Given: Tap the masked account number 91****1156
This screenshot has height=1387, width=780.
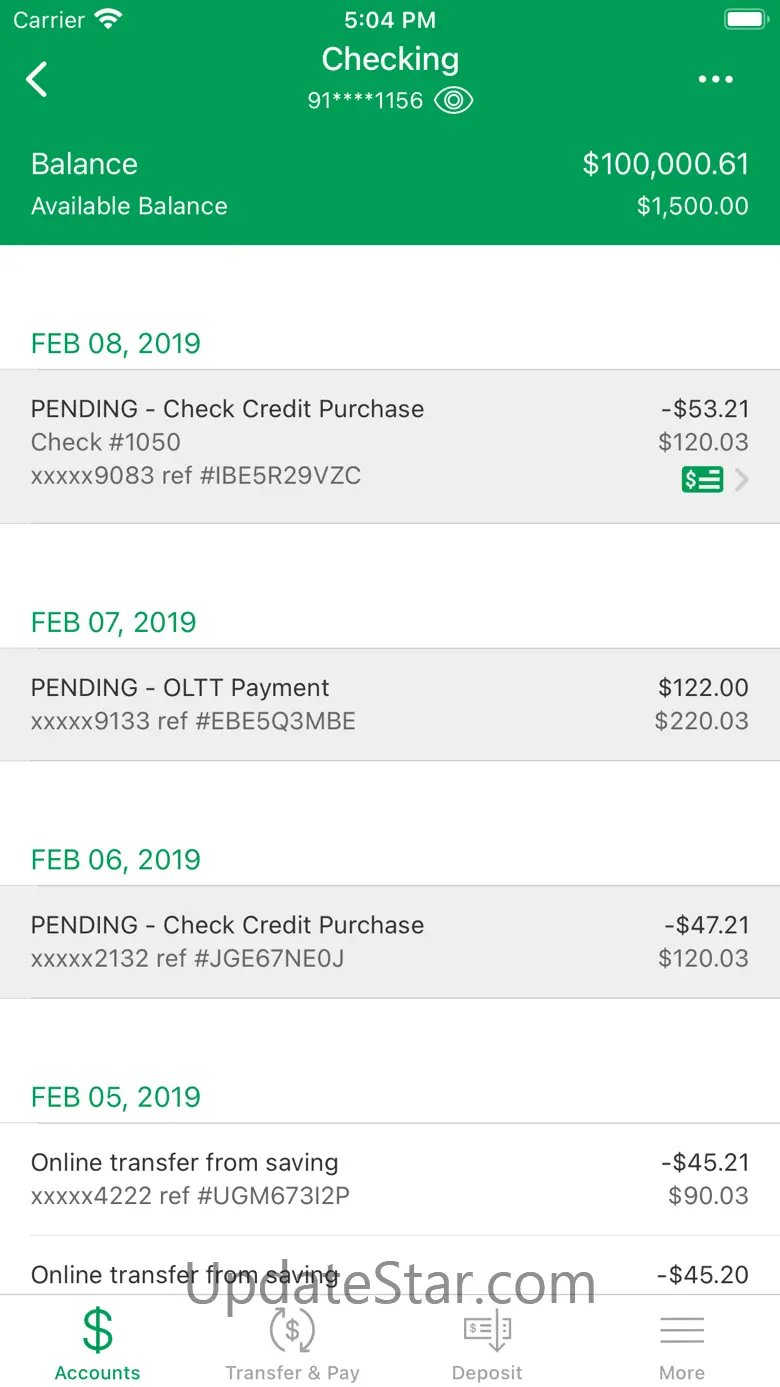Looking at the screenshot, I should pos(365,101).
